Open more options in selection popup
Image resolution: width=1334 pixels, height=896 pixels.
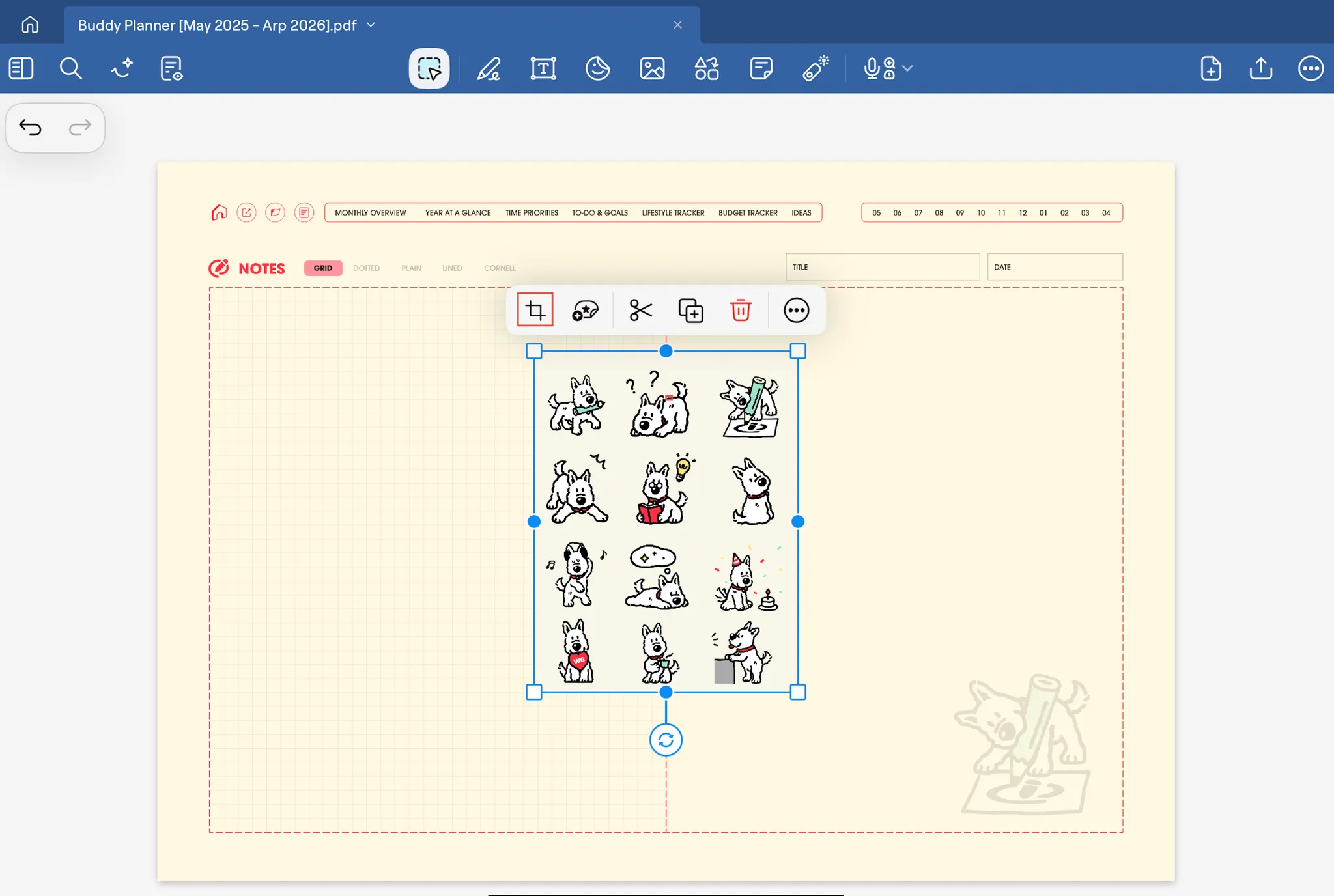coord(796,310)
